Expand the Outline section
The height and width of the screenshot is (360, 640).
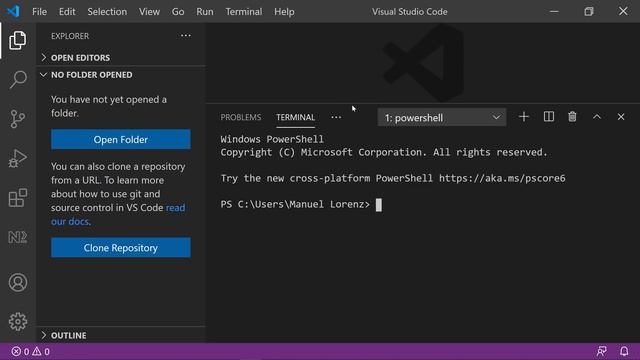(x=121, y=335)
